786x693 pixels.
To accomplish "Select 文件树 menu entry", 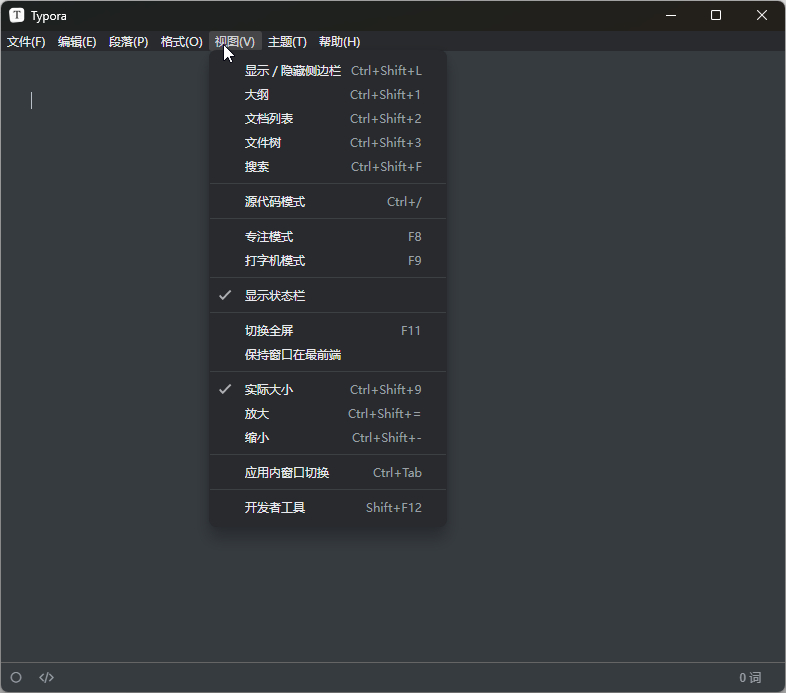I will 328,143.
